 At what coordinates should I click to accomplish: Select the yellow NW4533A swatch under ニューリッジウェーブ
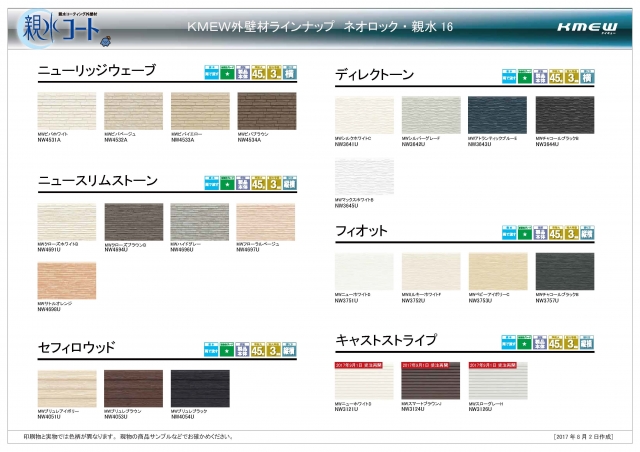(x=200, y=111)
